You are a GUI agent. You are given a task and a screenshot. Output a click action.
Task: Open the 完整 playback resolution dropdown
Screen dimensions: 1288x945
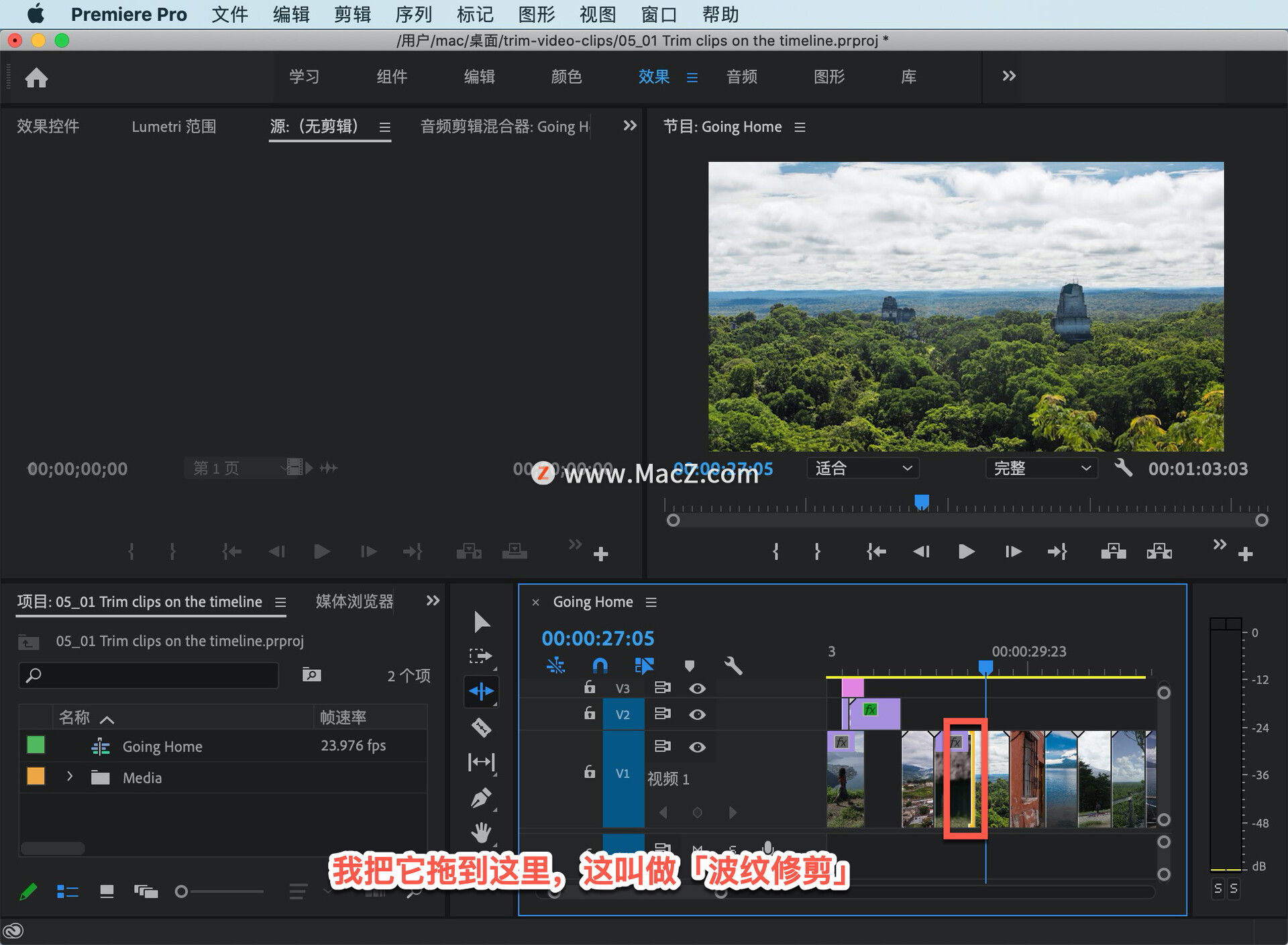(1041, 468)
